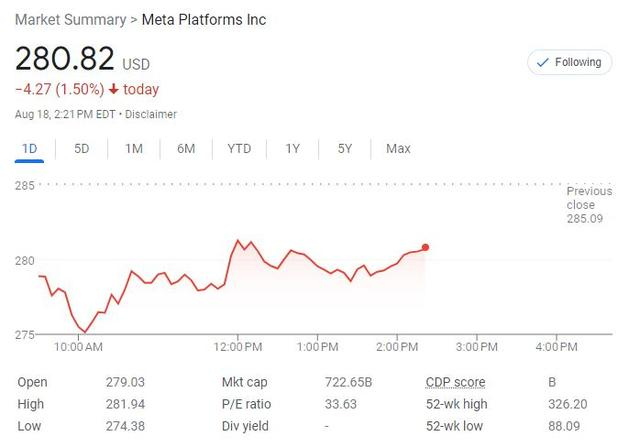Show the 1M price chart
Image resolution: width=640 pixels, height=447 pixels.
click(x=134, y=149)
